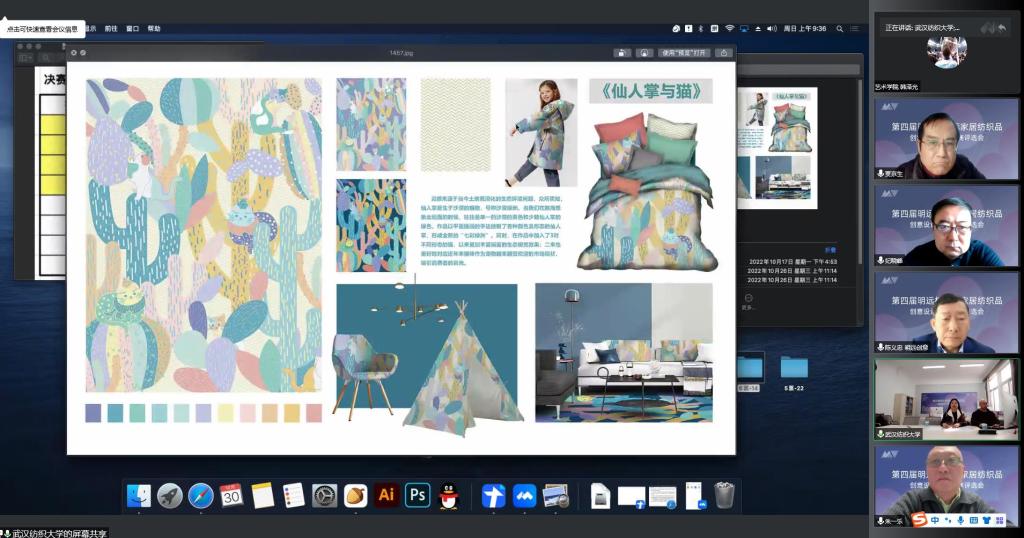Open the QQ penguin app in dock
This screenshot has height=538, width=1024.
pos(448,495)
